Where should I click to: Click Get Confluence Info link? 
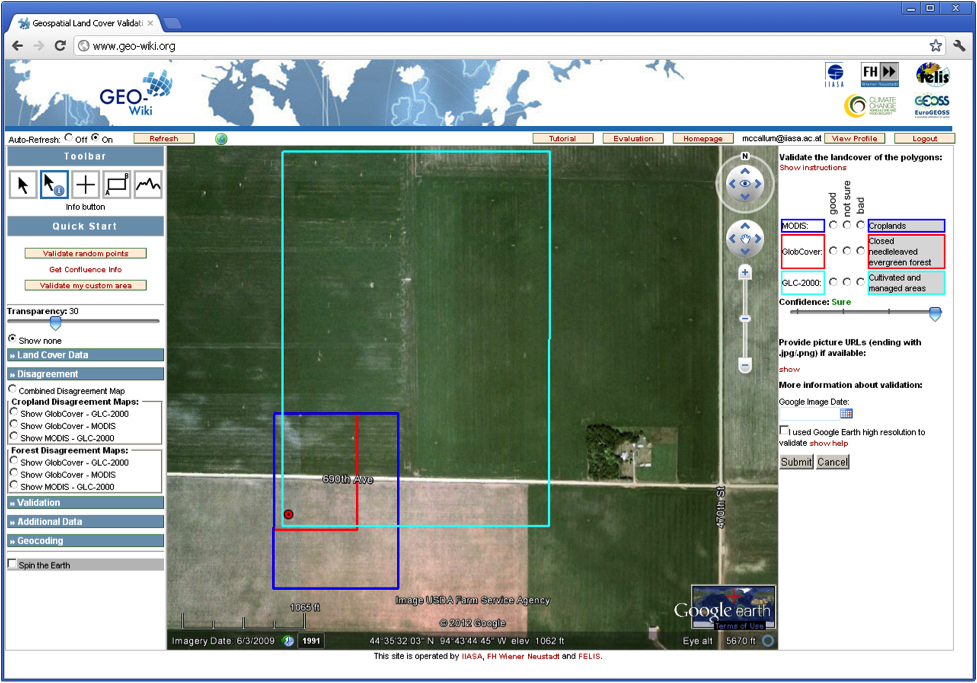tap(85, 269)
